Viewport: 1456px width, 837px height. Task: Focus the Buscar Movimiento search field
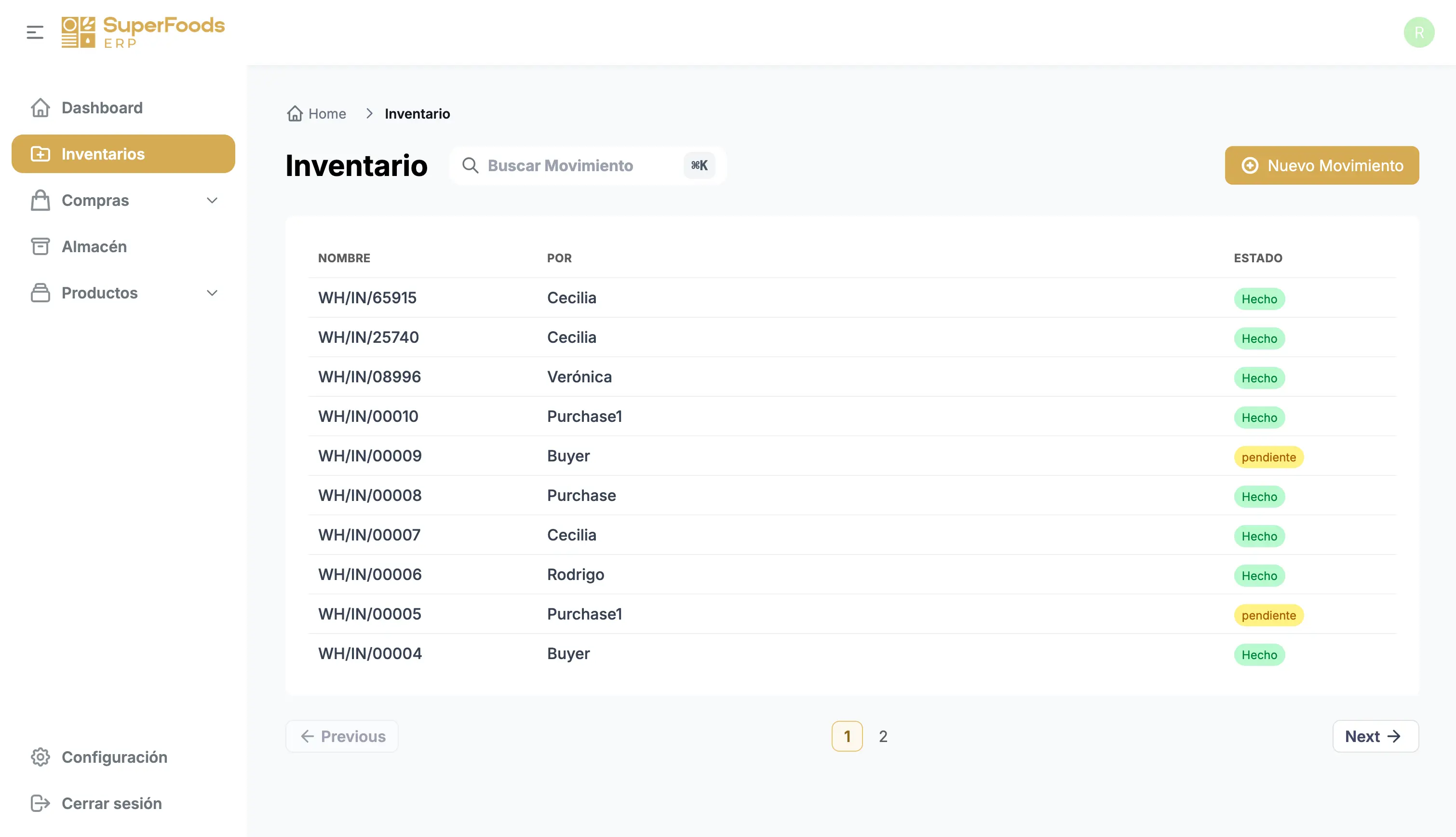coord(580,165)
